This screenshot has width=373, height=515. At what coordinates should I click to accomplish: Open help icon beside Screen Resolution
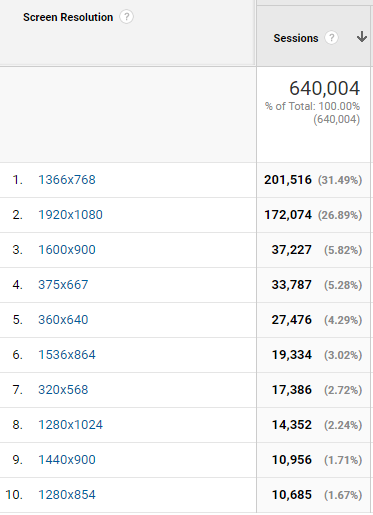(126, 17)
